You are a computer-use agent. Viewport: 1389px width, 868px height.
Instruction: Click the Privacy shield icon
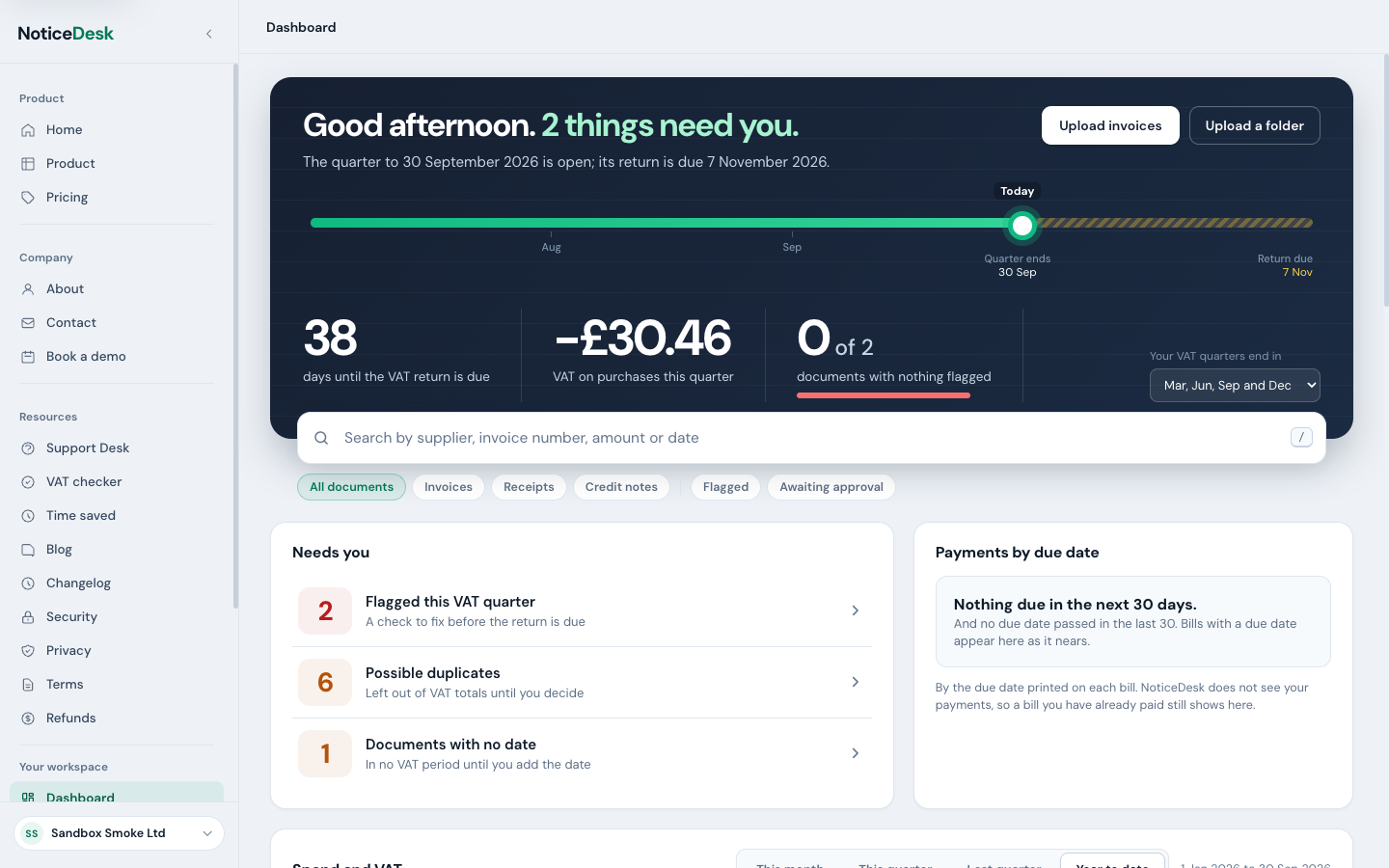point(28,651)
